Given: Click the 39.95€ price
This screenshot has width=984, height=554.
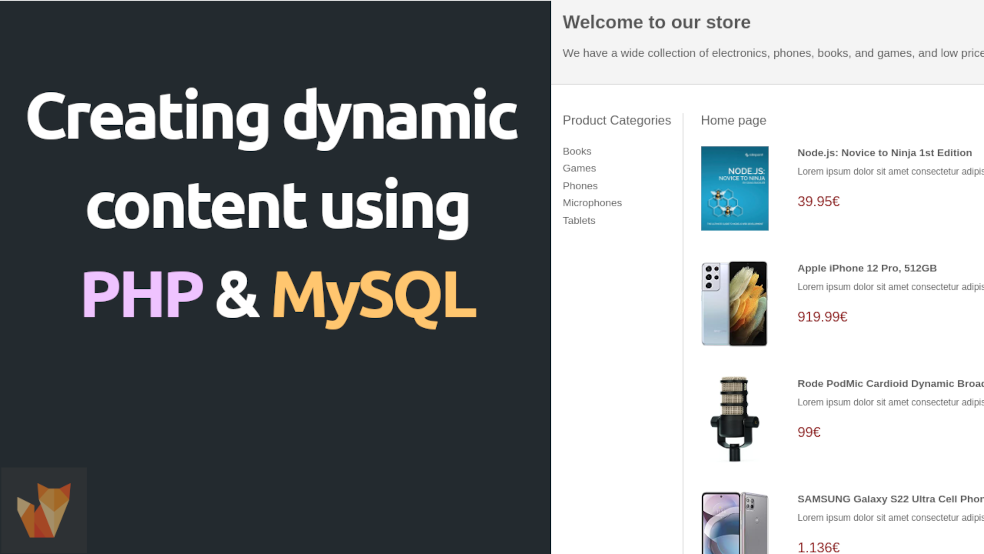Looking at the screenshot, I should 818,202.
